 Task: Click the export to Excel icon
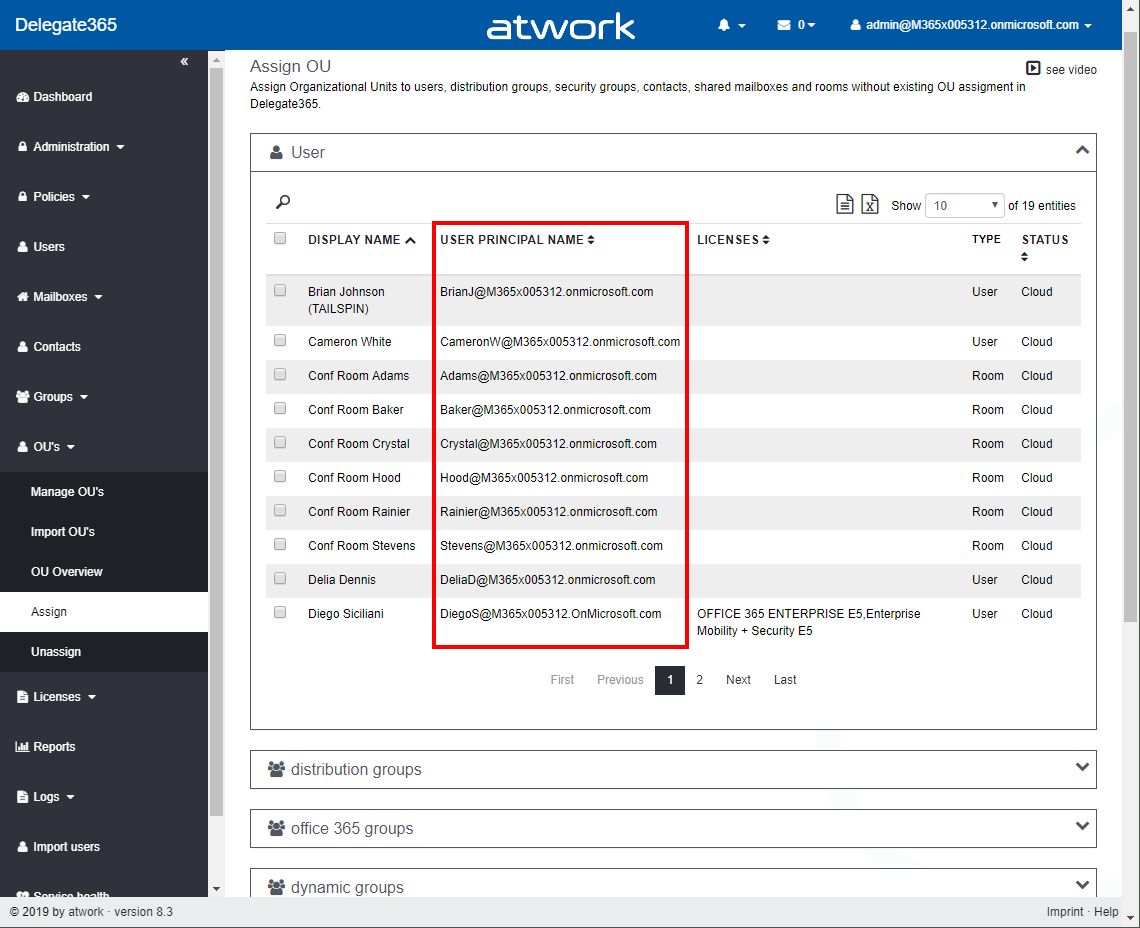pyautogui.click(x=870, y=204)
